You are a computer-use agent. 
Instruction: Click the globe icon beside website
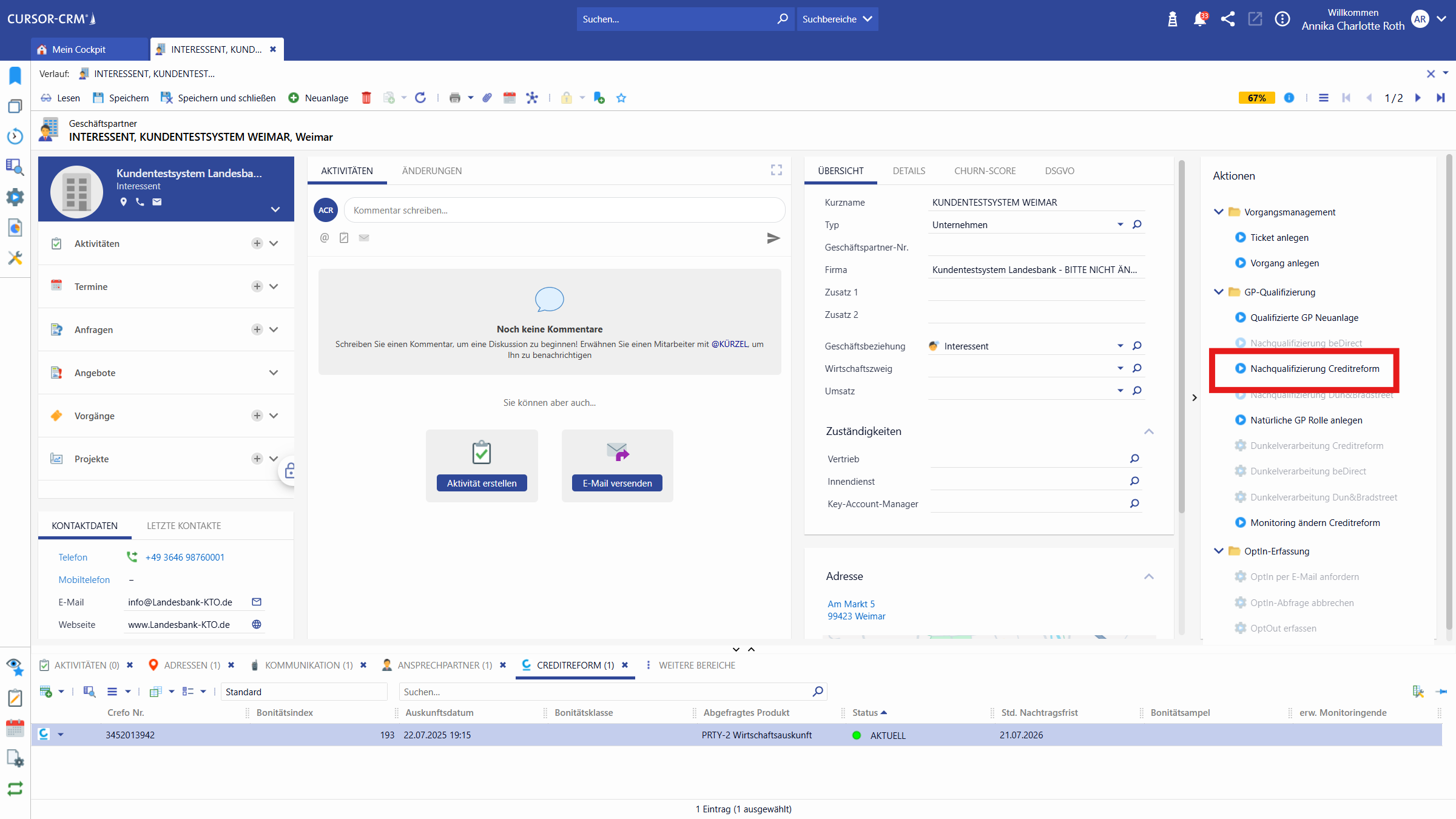257,624
